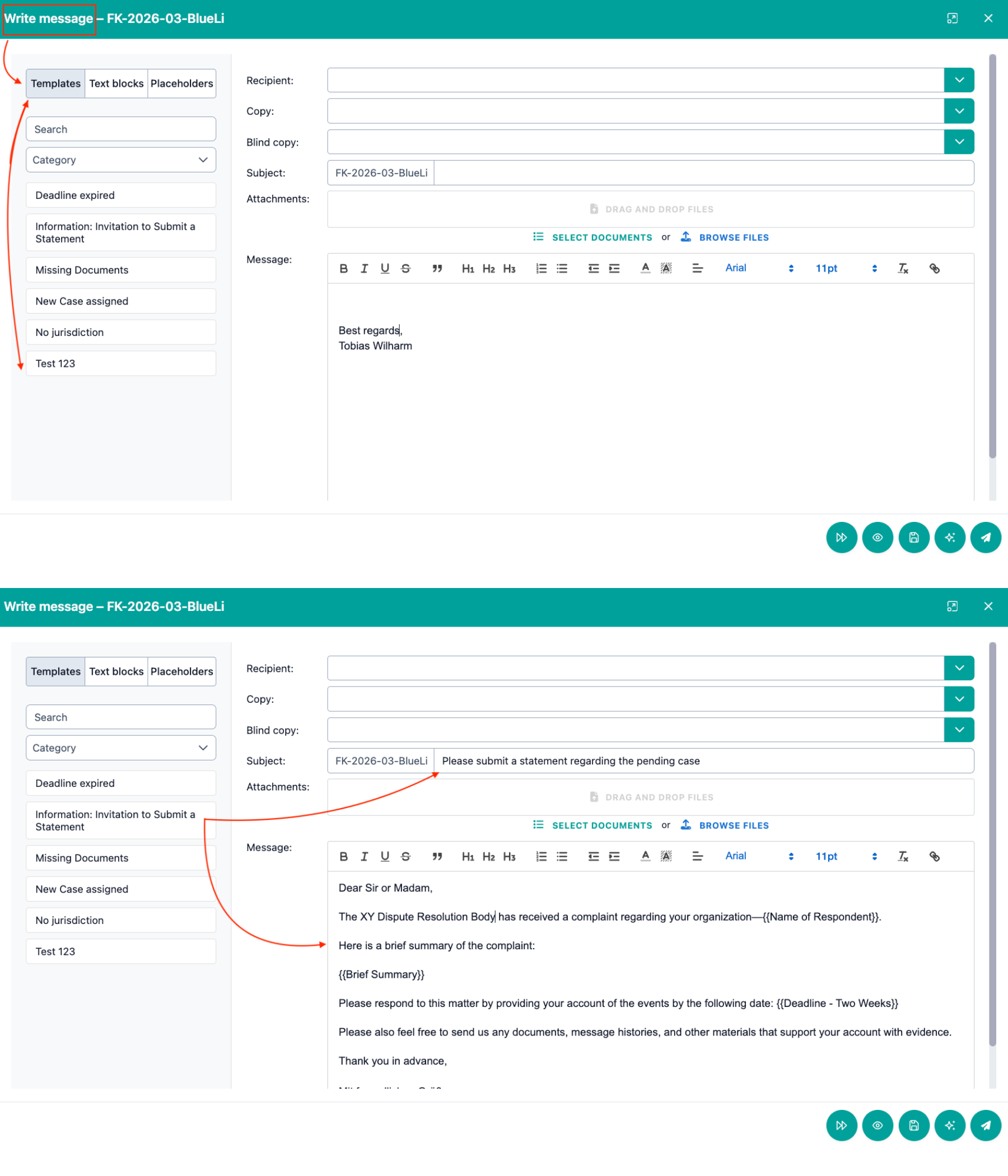1008x1176 pixels.
Task: Open the 11pt size dropdown in the filled-template dialog
Action: point(846,856)
